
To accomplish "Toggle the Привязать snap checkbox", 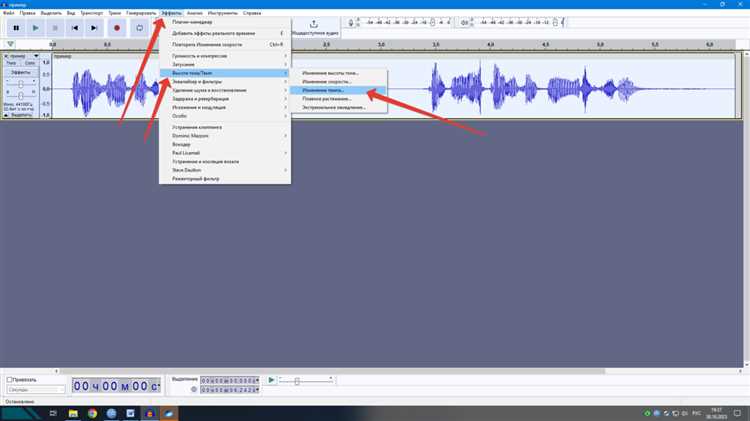I will [9, 380].
